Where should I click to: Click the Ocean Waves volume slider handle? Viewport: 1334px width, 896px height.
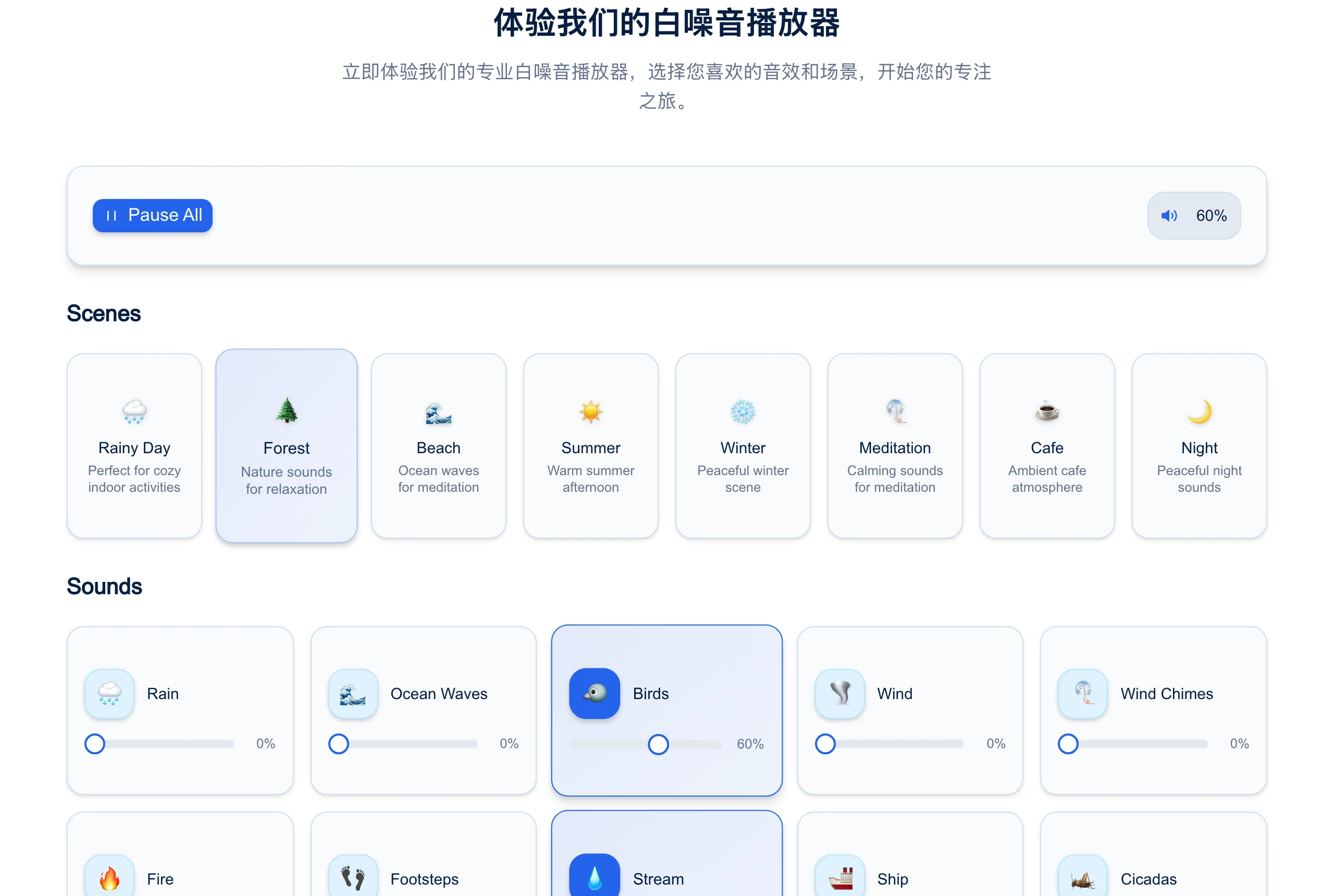[338, 744]
